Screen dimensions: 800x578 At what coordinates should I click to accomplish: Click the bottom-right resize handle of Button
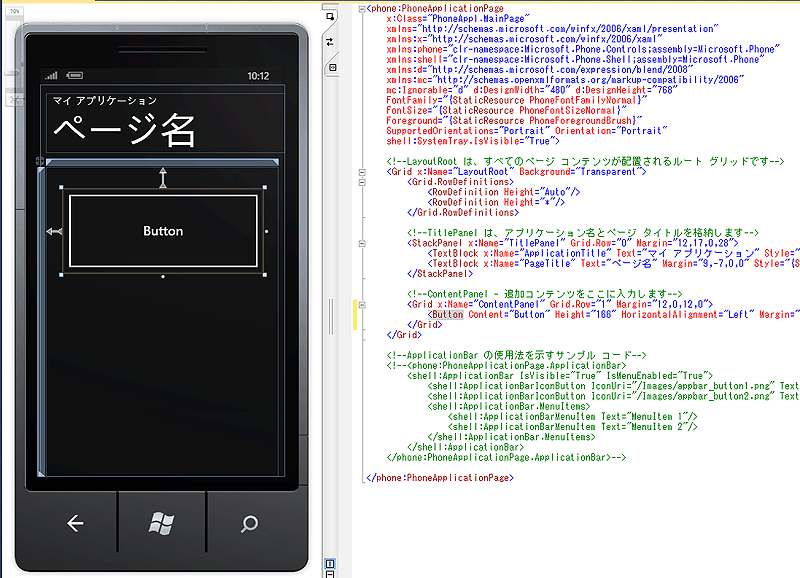click(x=265, y=275)
